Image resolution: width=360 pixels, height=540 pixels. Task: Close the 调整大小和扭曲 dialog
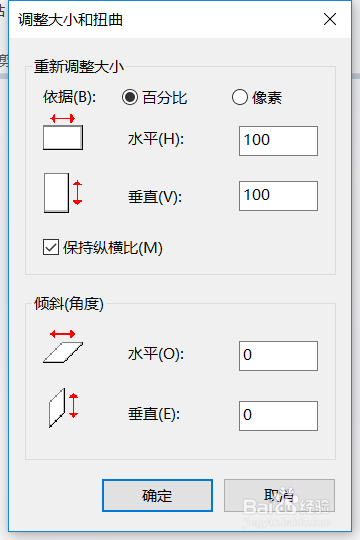[330, 19]
